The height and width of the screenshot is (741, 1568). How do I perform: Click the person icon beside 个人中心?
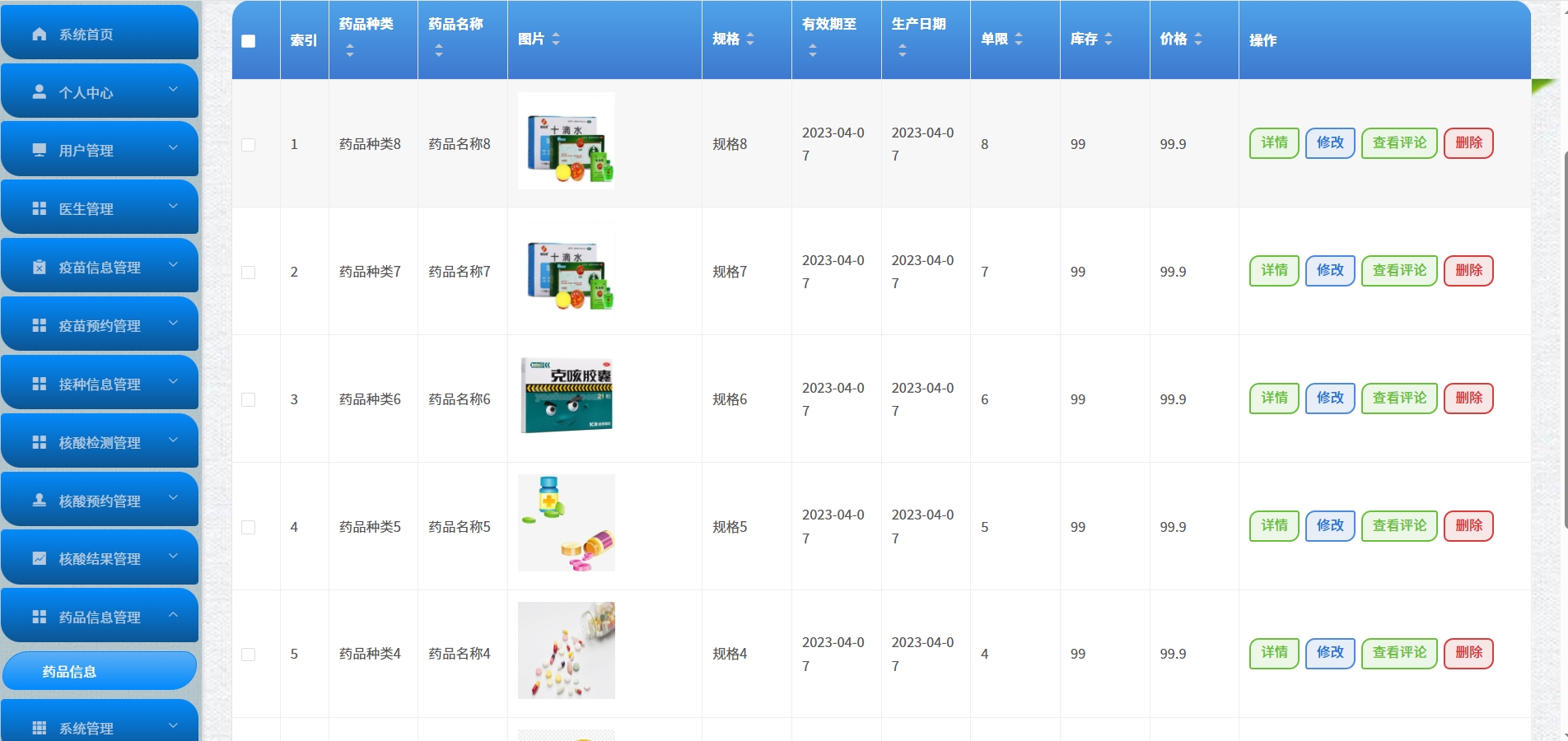click(40, 92)
